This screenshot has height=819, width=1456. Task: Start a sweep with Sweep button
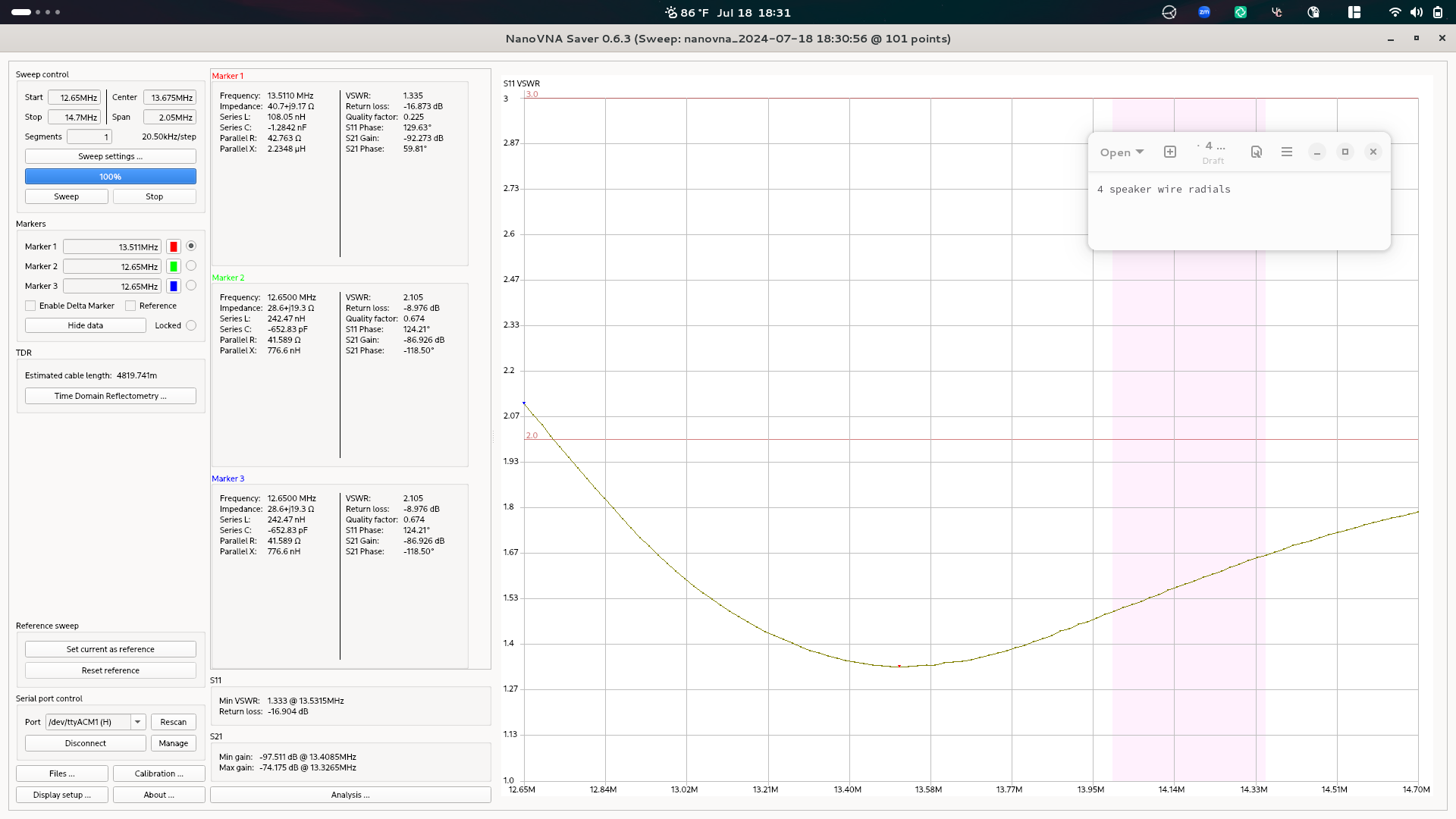[67, 196]
